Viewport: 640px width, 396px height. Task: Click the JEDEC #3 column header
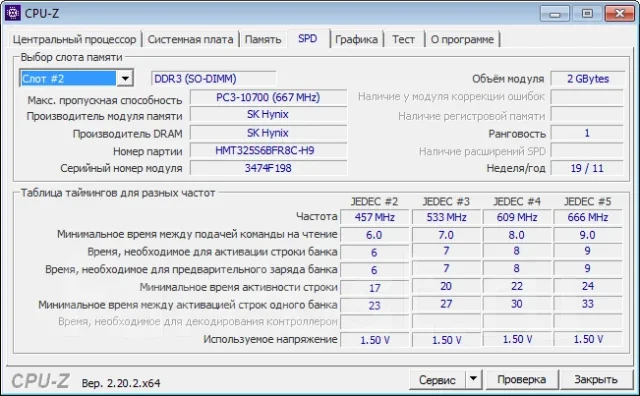point(446,202)
